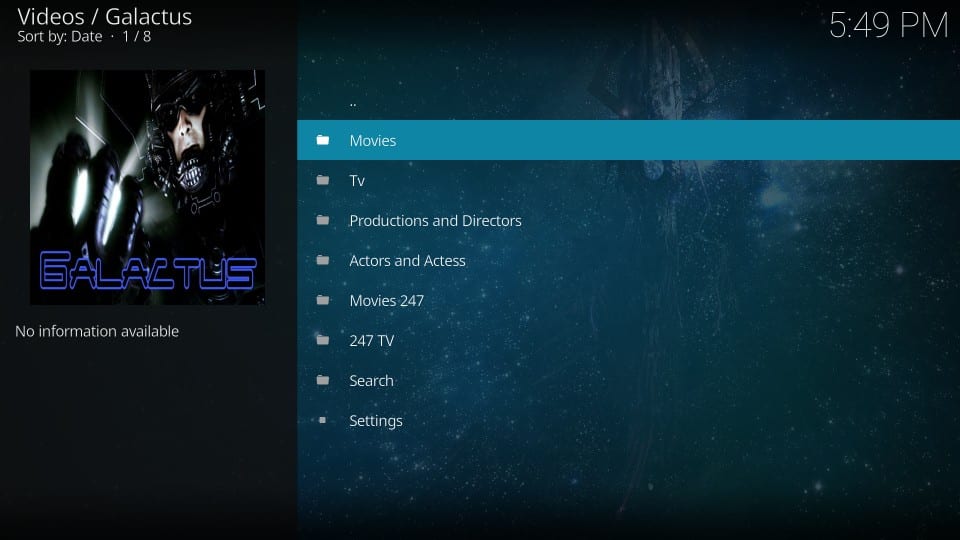960x540 pixels.
Task: Click the 'Videos / Galactus' breadcrumb title
Action: tap(105, 17)
